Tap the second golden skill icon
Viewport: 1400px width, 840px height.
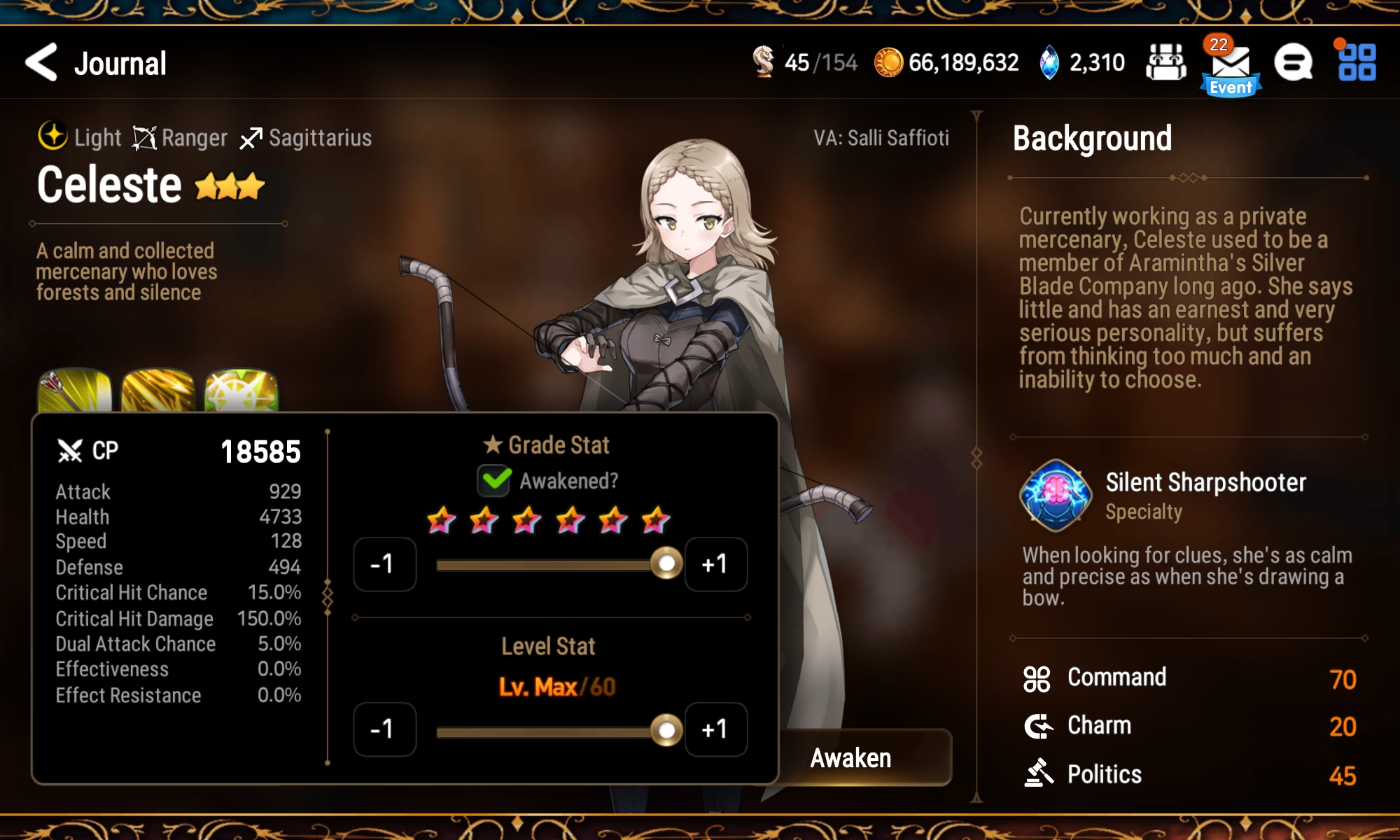(x=158, y=390)
